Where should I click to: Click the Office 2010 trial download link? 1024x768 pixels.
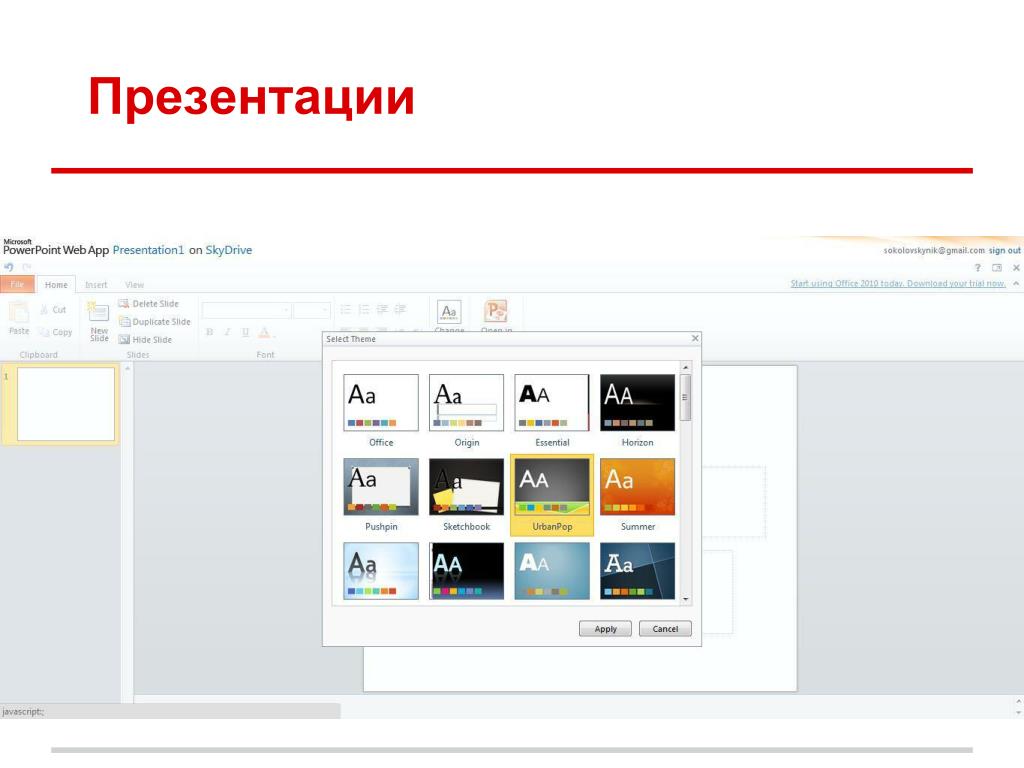pyautogui.click(x=898, y=283)
